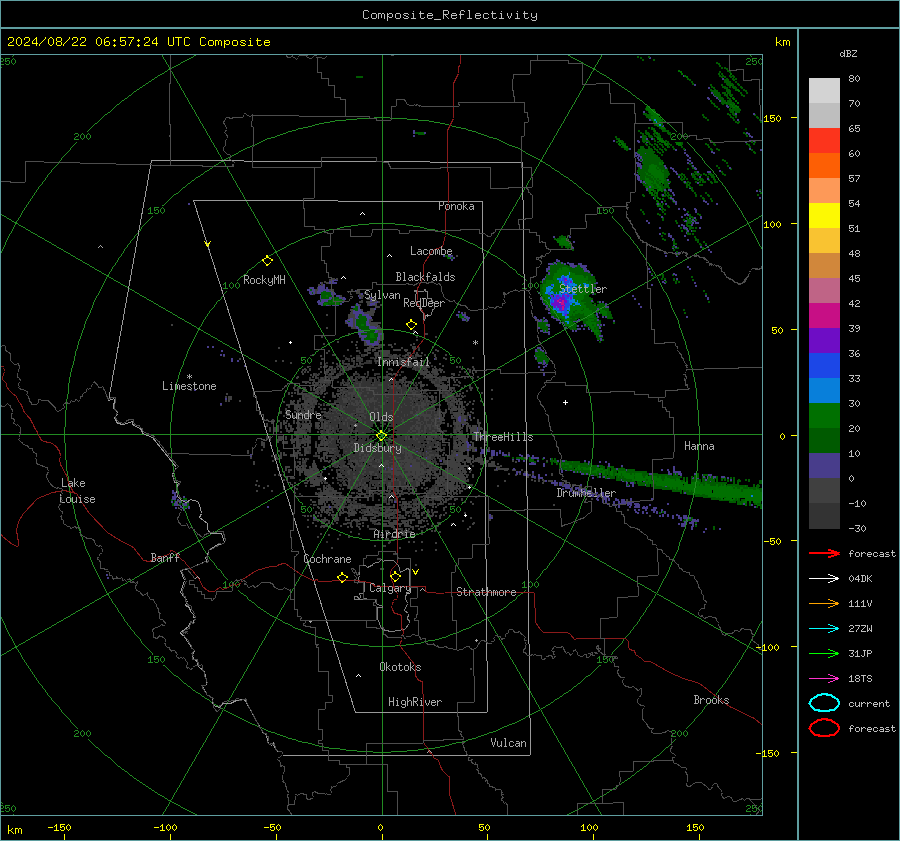Click the Brooks city label
Image resolution: width=900 pixels, height=841 pixels.
point(711,700)
